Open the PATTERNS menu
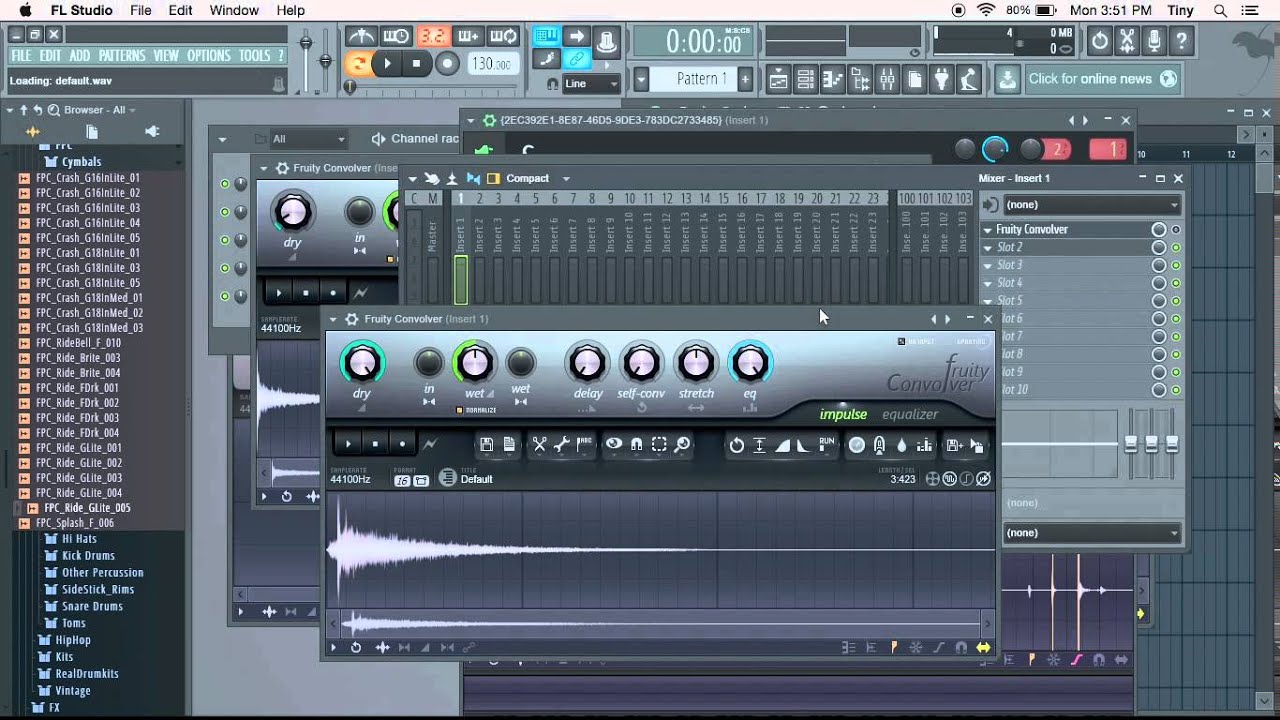This screenshot has width=1280, height=720. (121, 56)
